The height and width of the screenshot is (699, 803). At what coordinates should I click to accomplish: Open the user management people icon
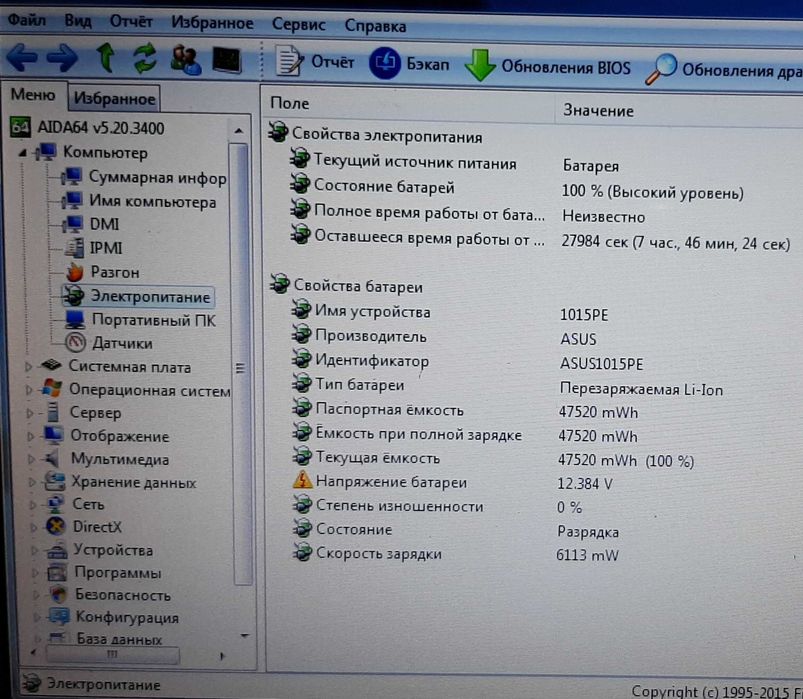185,60
